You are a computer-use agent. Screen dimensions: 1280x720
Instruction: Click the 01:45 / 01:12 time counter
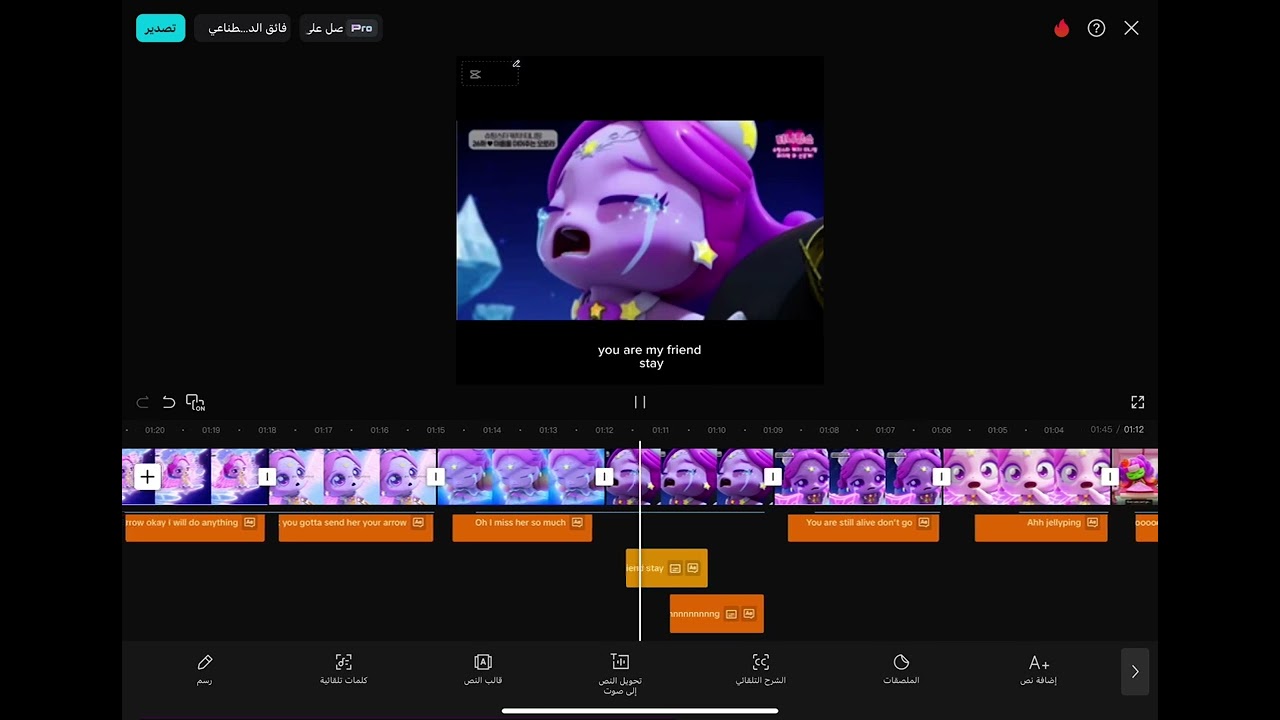pos(1117,430)
